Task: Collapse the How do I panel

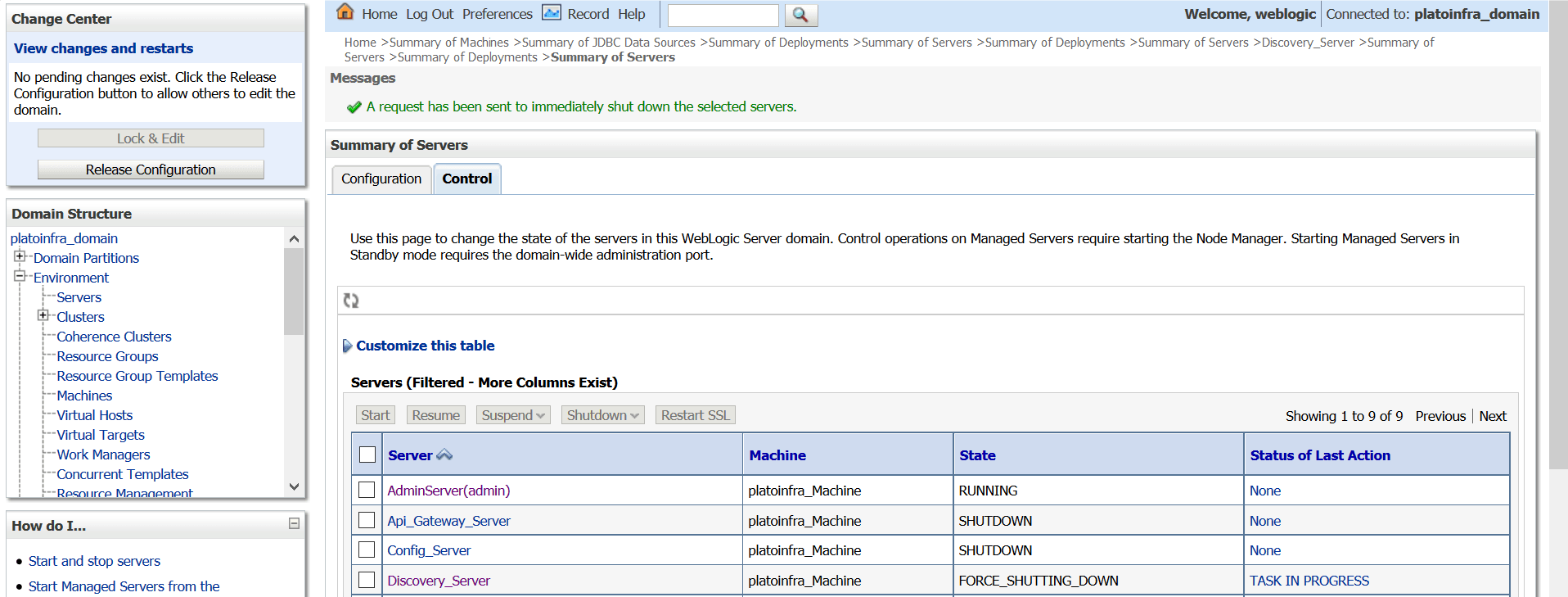Action: pyautogui.click(x=295, y=523)
